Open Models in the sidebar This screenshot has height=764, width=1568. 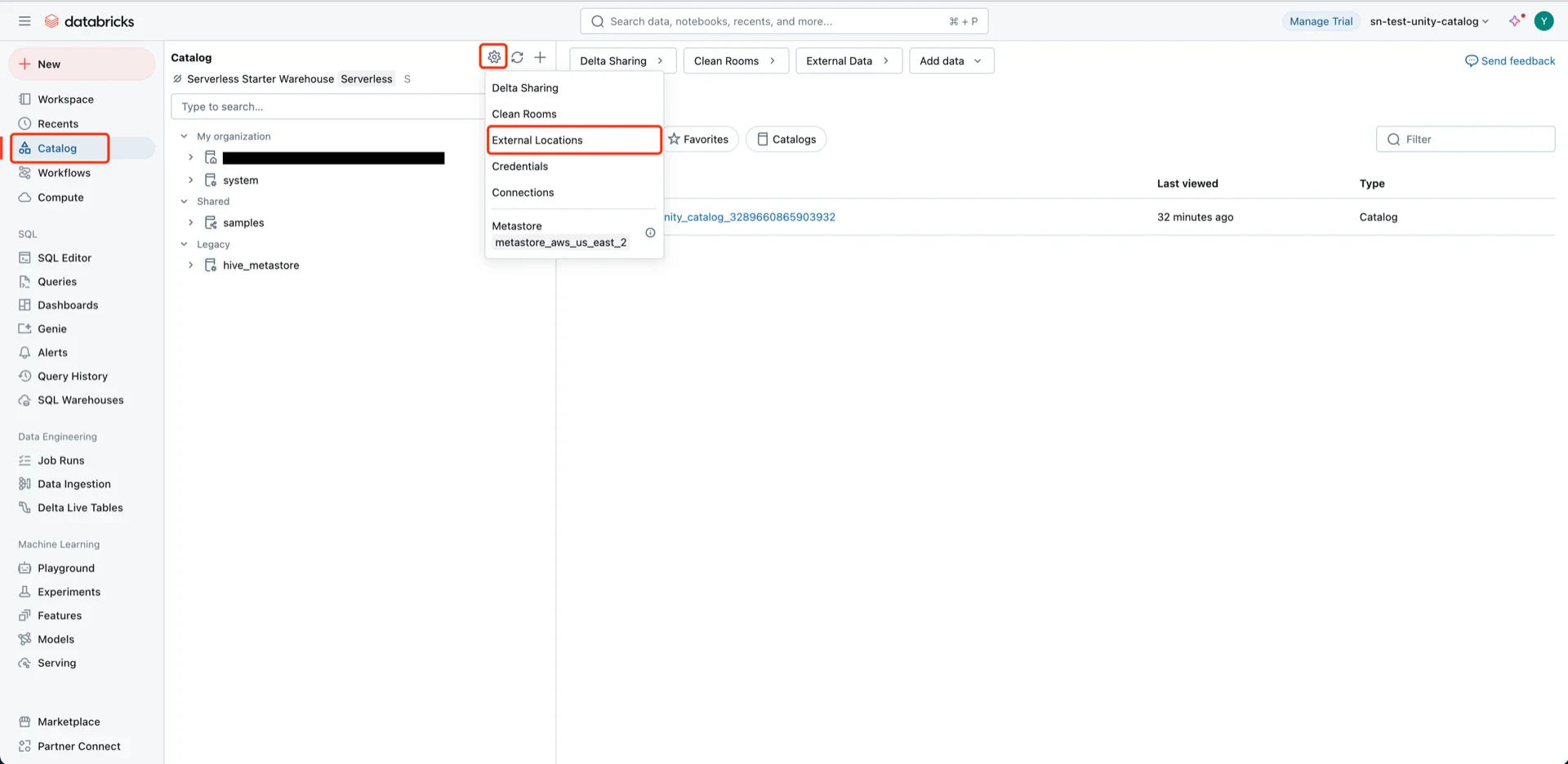pyautogui.click(x=56, y=640)
